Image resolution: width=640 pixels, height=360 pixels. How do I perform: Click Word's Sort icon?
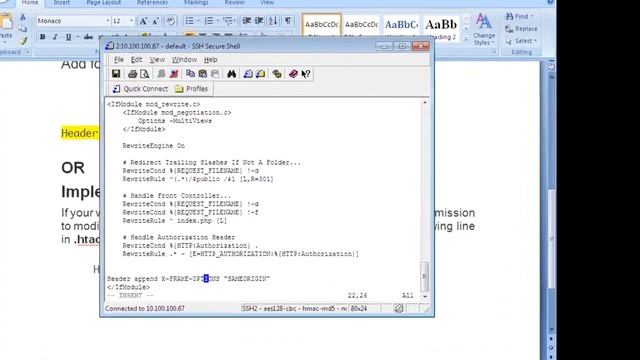tap(273, 21)
